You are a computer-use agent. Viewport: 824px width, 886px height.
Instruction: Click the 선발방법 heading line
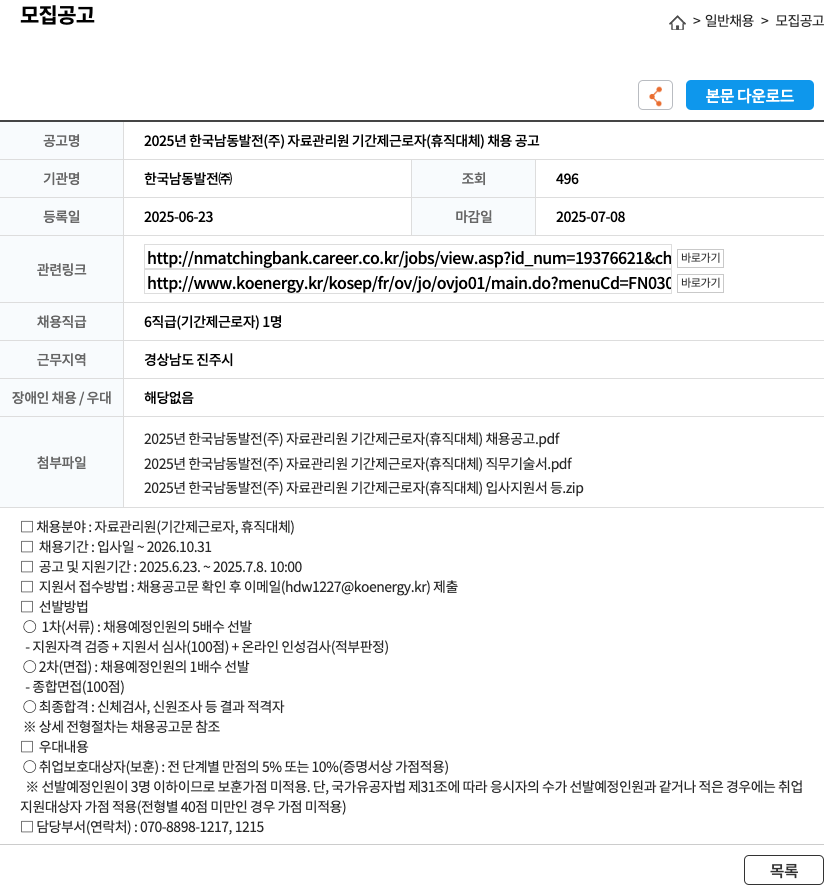tap(54, 607)
